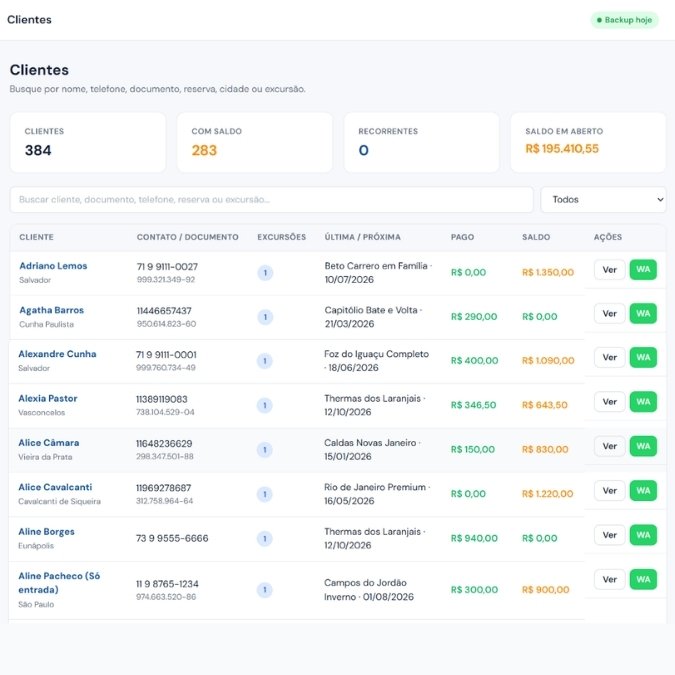Open WhatsApp for Alice Câmara

click(643, 446)
